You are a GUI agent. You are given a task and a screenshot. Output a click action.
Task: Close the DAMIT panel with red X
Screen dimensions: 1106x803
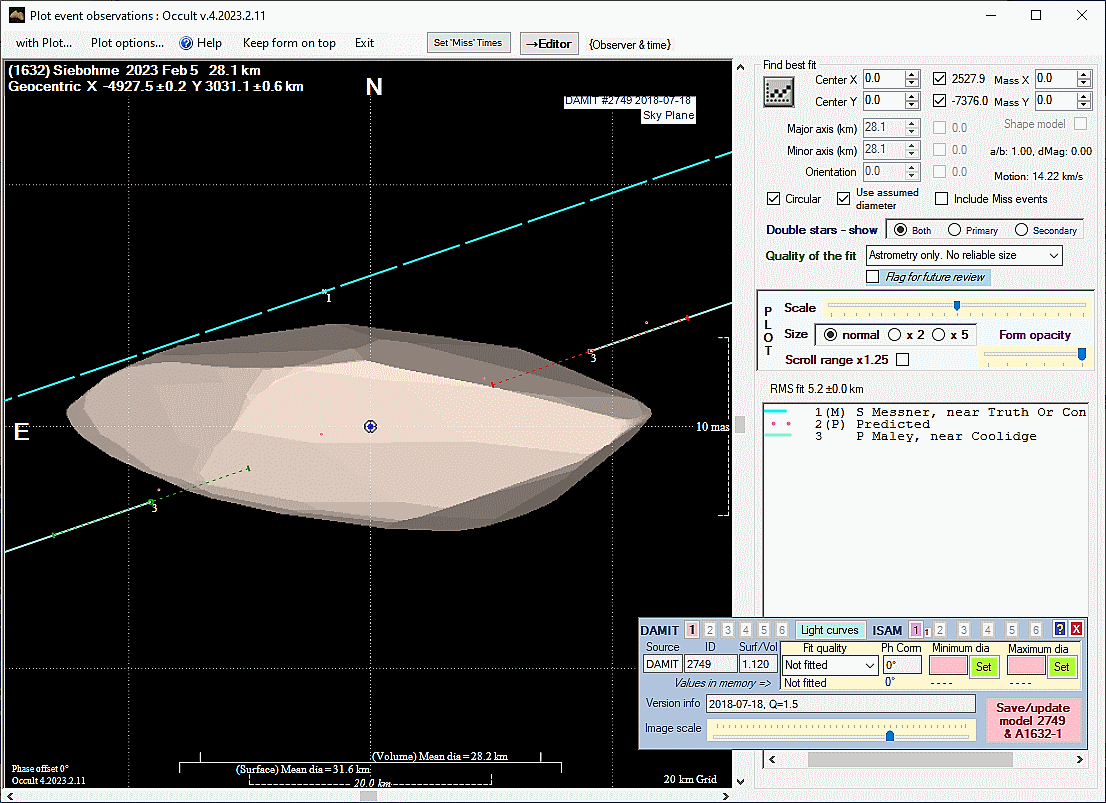(x=1076, y=630)
